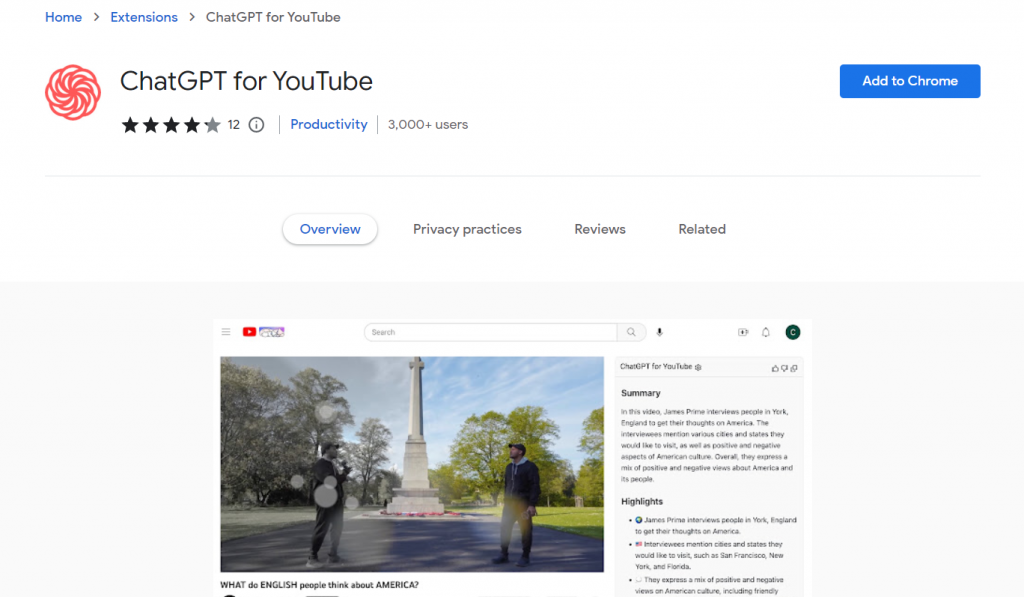Open the YouTube notifications bell

point(766,332)
